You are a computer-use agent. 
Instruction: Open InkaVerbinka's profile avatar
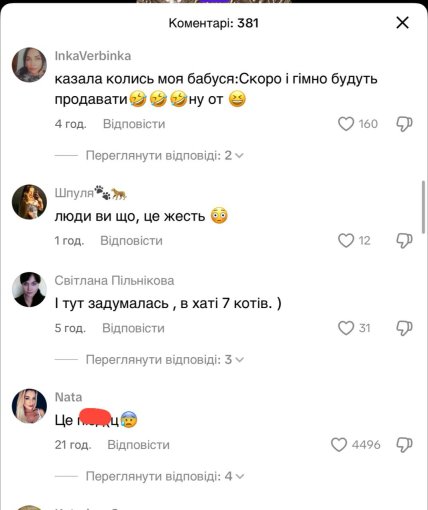point(29,65)
